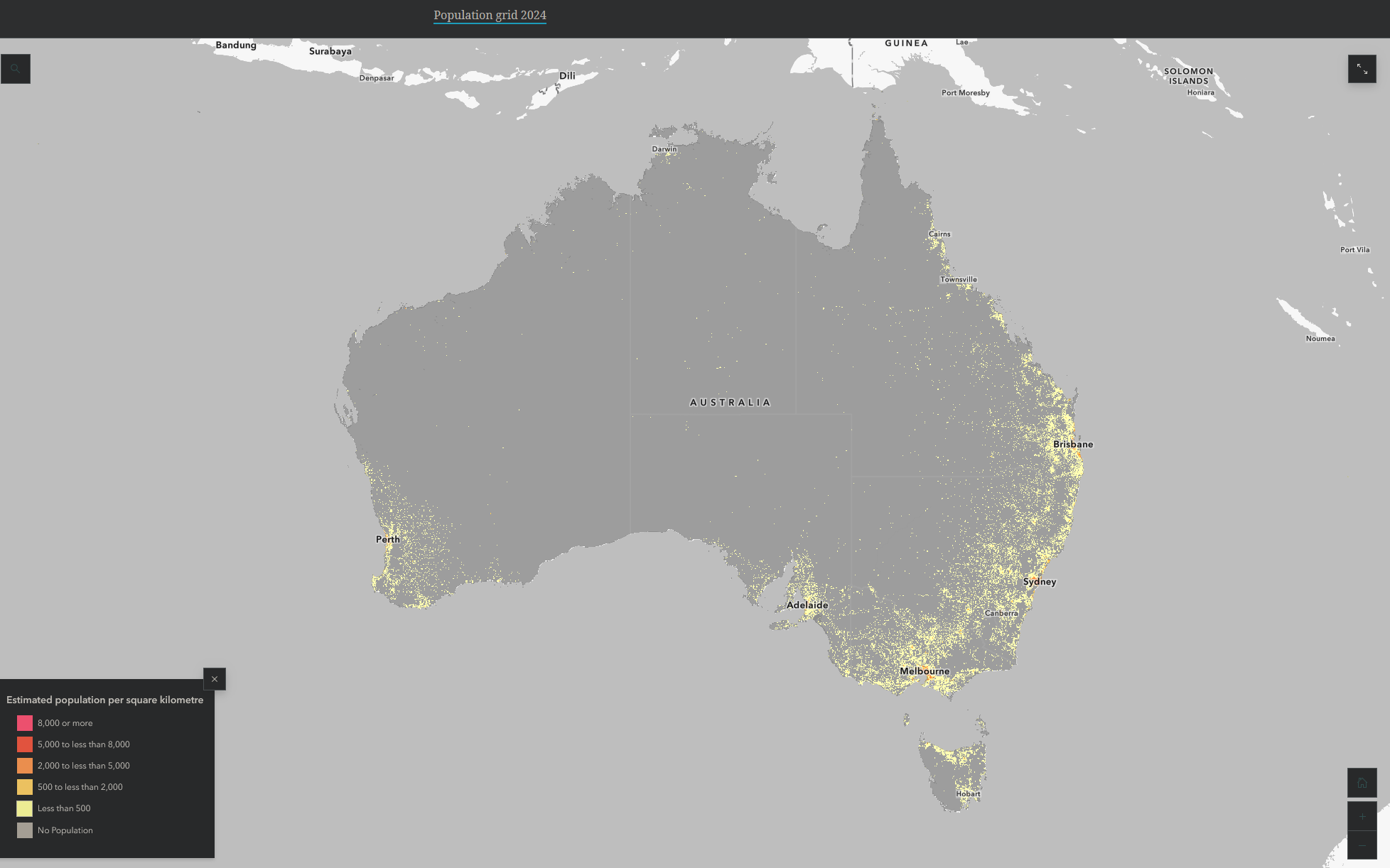The width and height of the screenshot is (1390, 868).
Task: Click the Darwin label on map
Action: coord(664,149)
